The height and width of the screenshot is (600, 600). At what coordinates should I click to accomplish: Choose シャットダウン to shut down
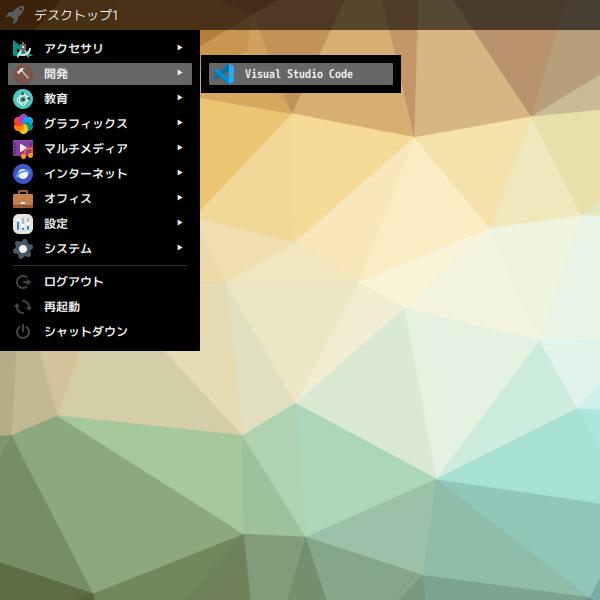[x=100, y=332]
